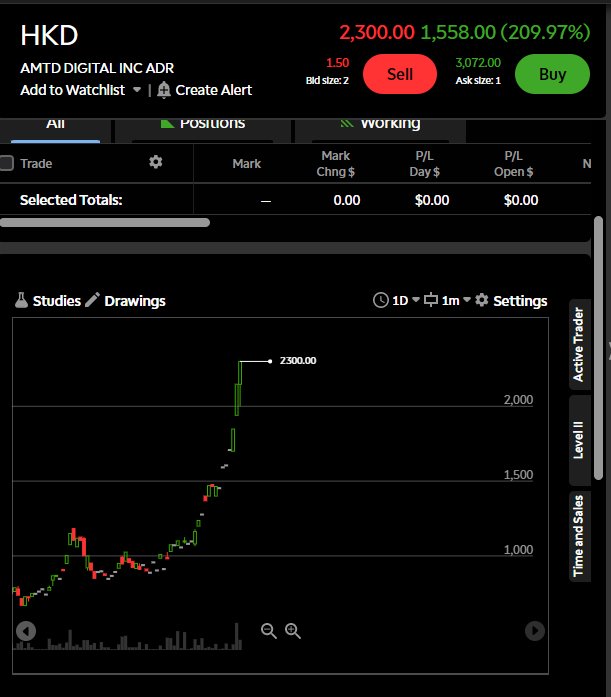Click the red Sell button
Viewport: 611px width, 697px height.
coord(399,74)
